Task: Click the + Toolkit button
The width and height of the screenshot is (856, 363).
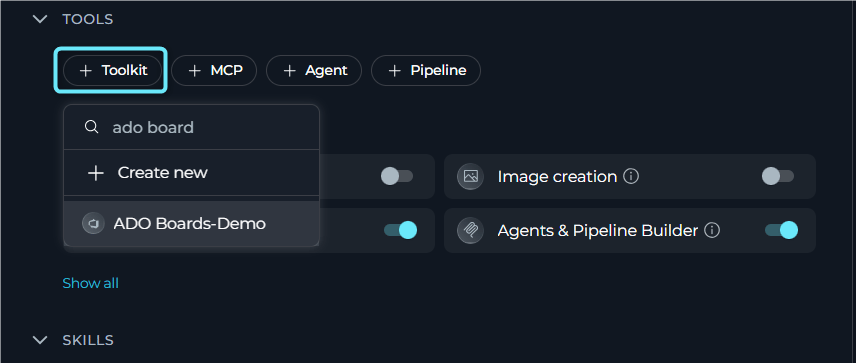Action: pyautogui.click(x=112, y=70)
